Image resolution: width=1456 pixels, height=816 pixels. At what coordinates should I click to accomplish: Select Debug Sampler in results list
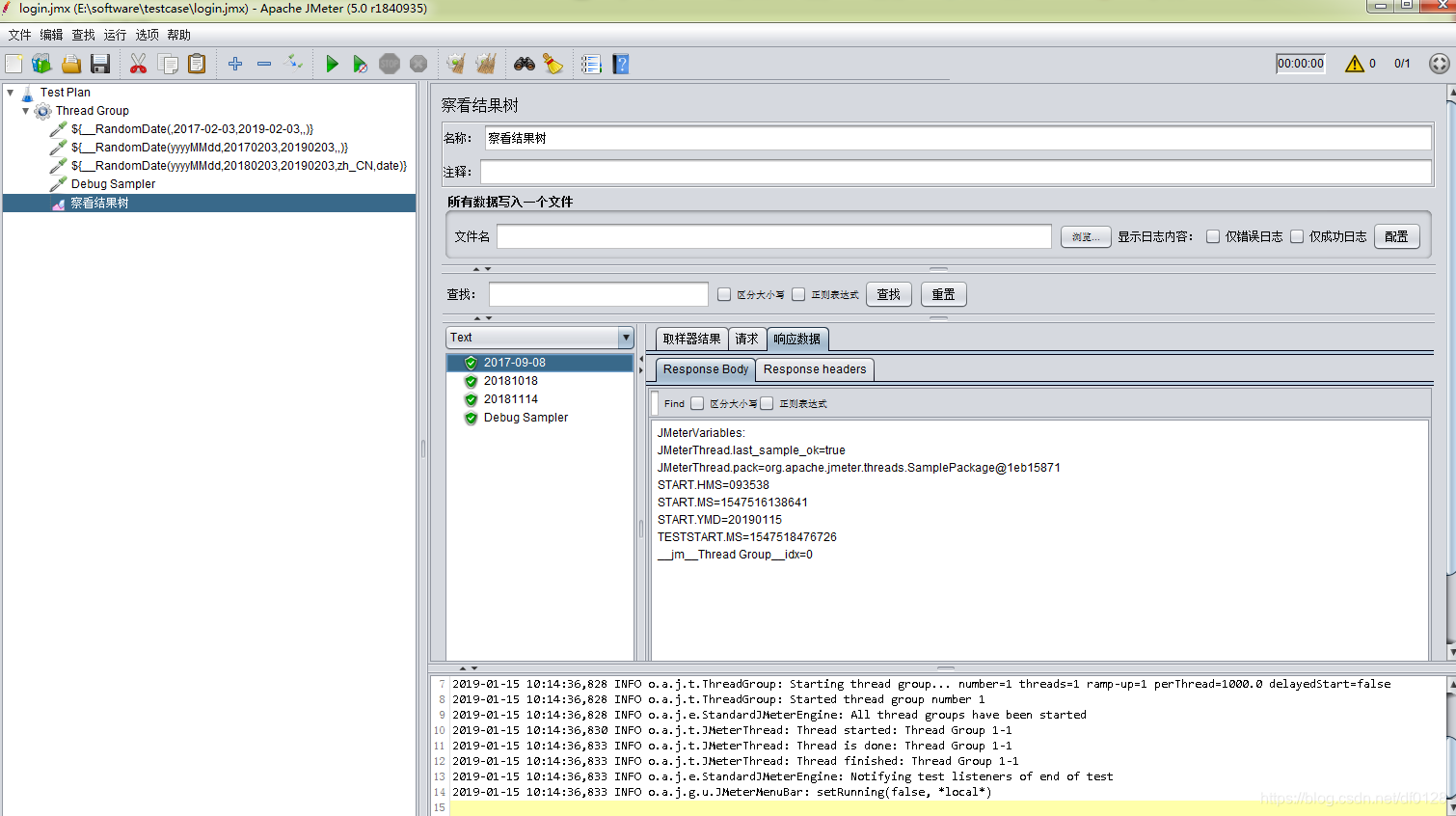(526, 418)
